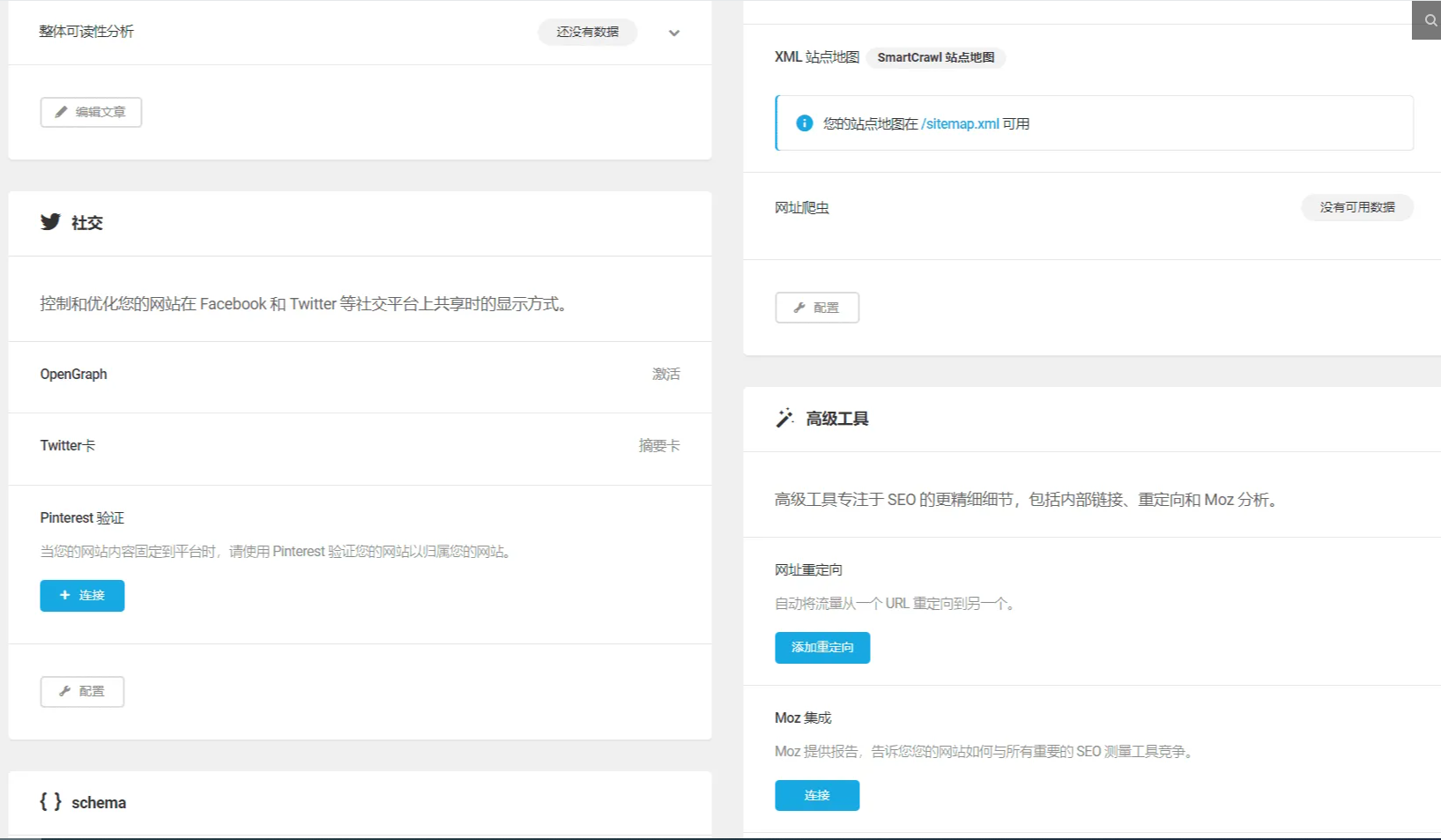The height and width of the screenshot is (840, 1441).
Task: Click the magic wand icon beside 高级工具
Action: coord(784,418)
